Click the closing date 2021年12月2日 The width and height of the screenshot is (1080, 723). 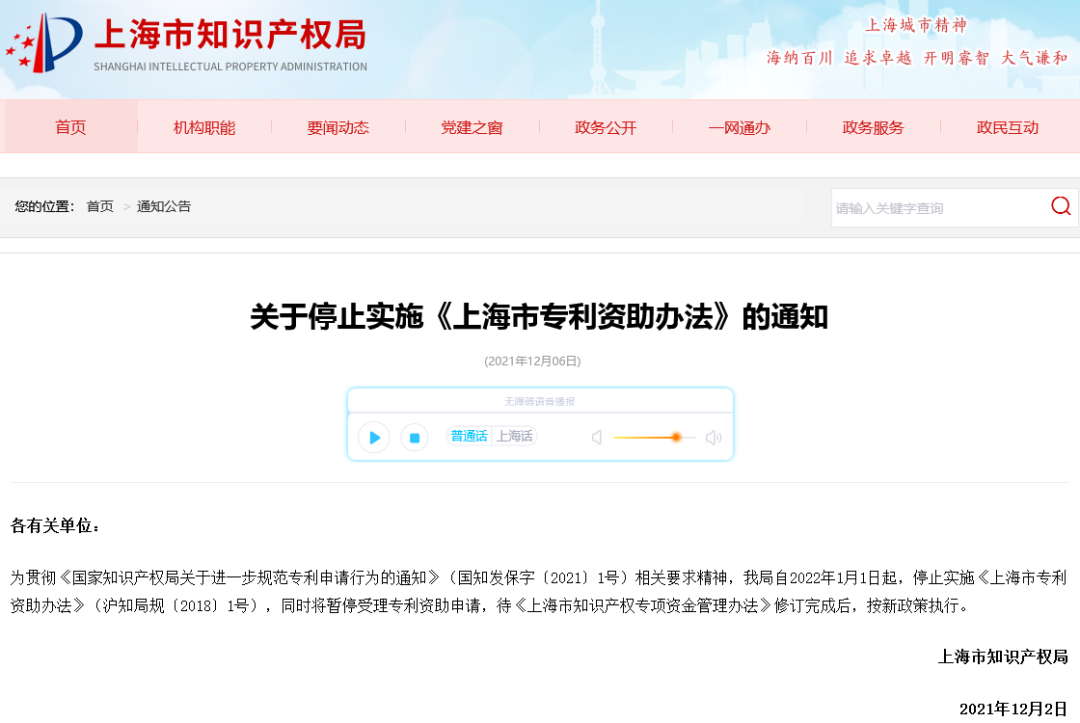tap(1013, 709)
